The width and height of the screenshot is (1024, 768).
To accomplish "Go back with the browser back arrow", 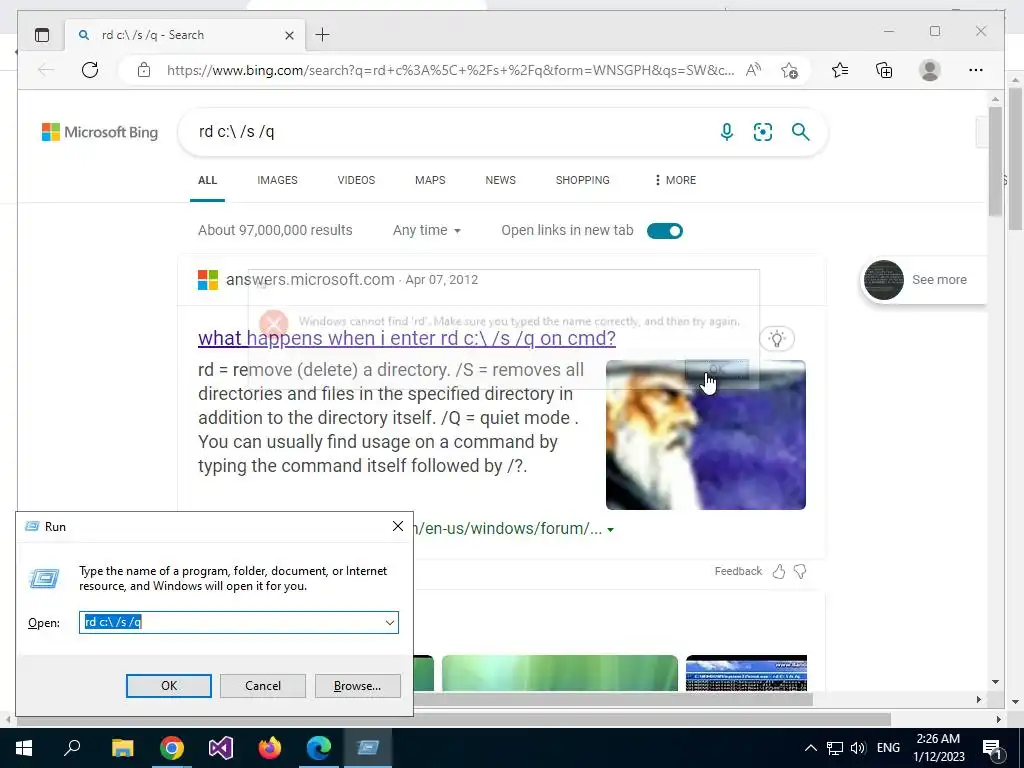I will point(45,70).
